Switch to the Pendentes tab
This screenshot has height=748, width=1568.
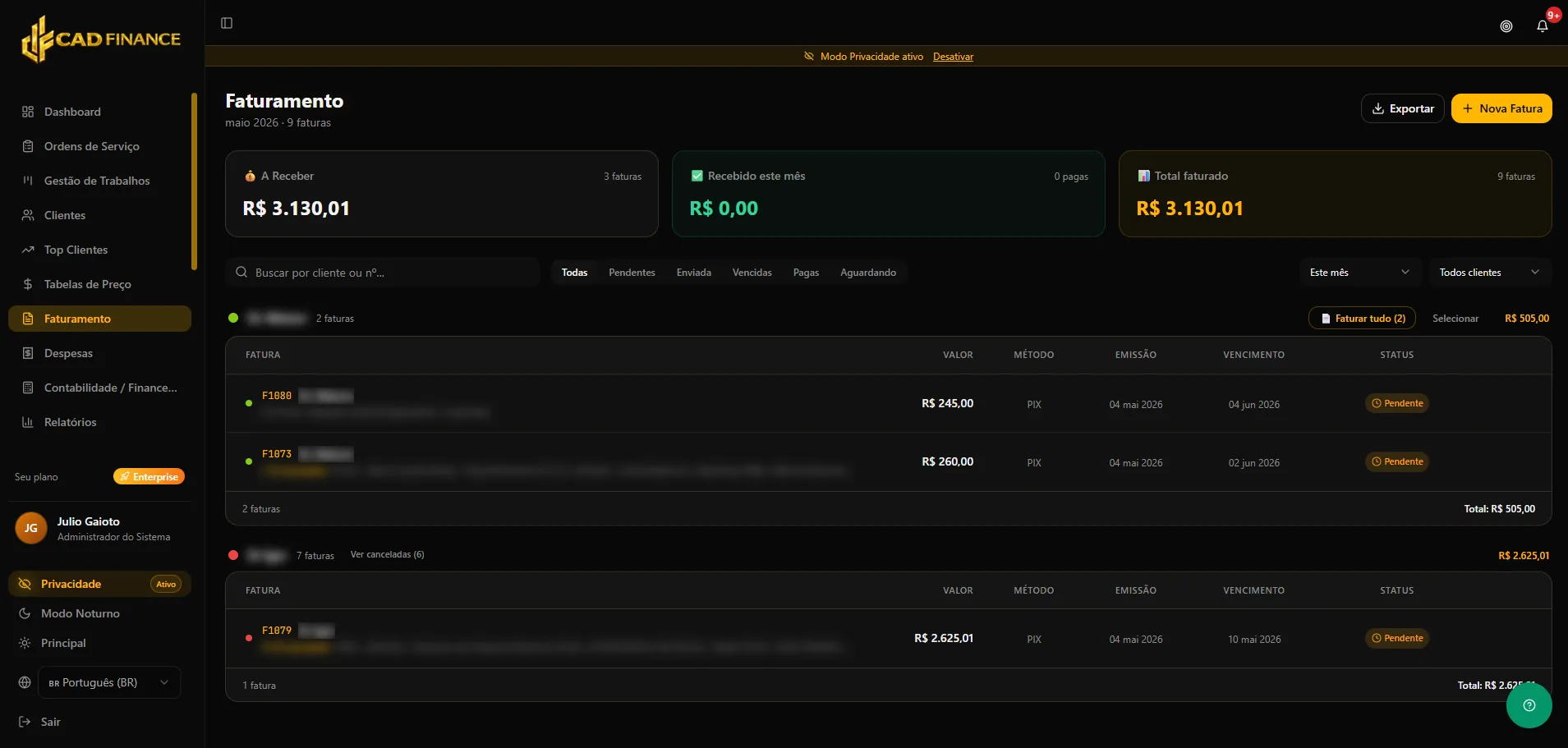(632, 273)
